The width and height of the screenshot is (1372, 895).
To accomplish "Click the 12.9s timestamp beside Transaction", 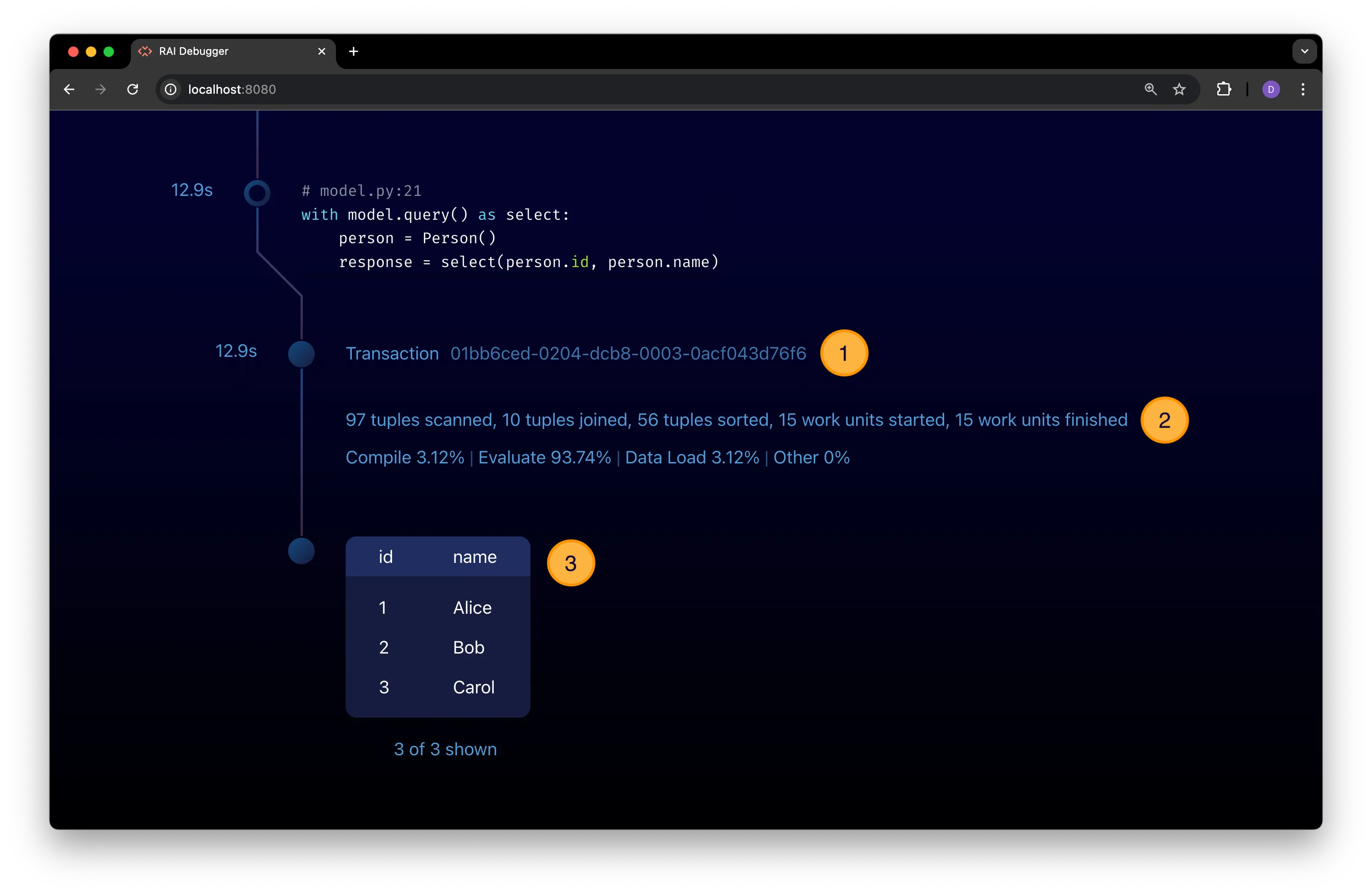I will pos(236,351).
